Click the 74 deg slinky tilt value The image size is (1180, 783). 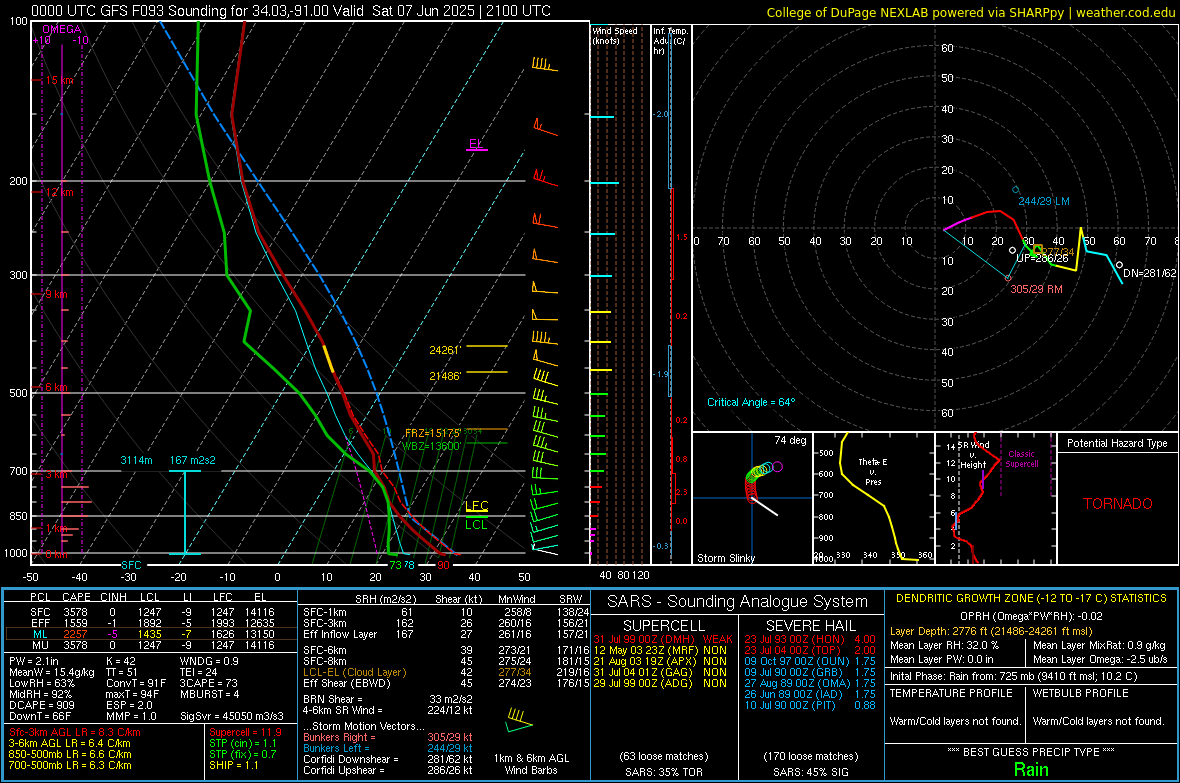(x=790, y=440)
